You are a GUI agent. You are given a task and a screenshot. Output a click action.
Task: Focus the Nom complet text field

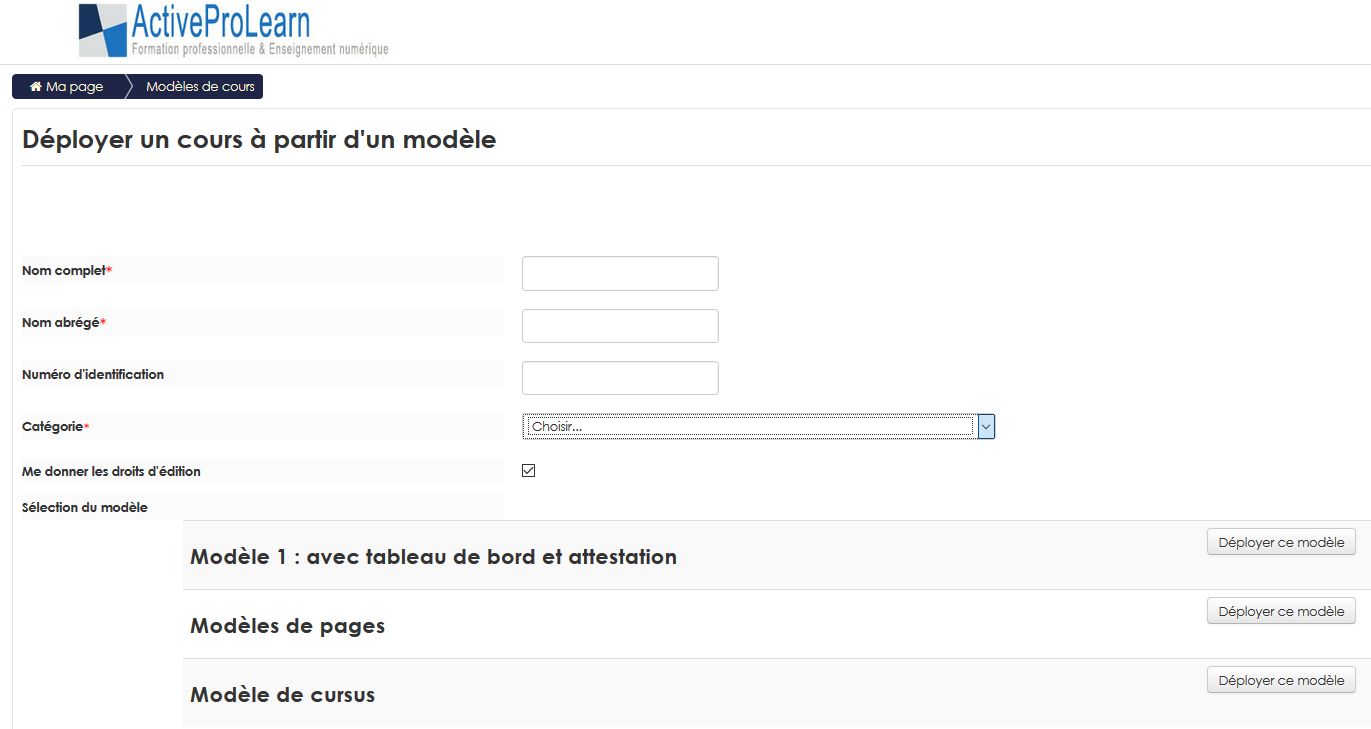tap(620, 273)
